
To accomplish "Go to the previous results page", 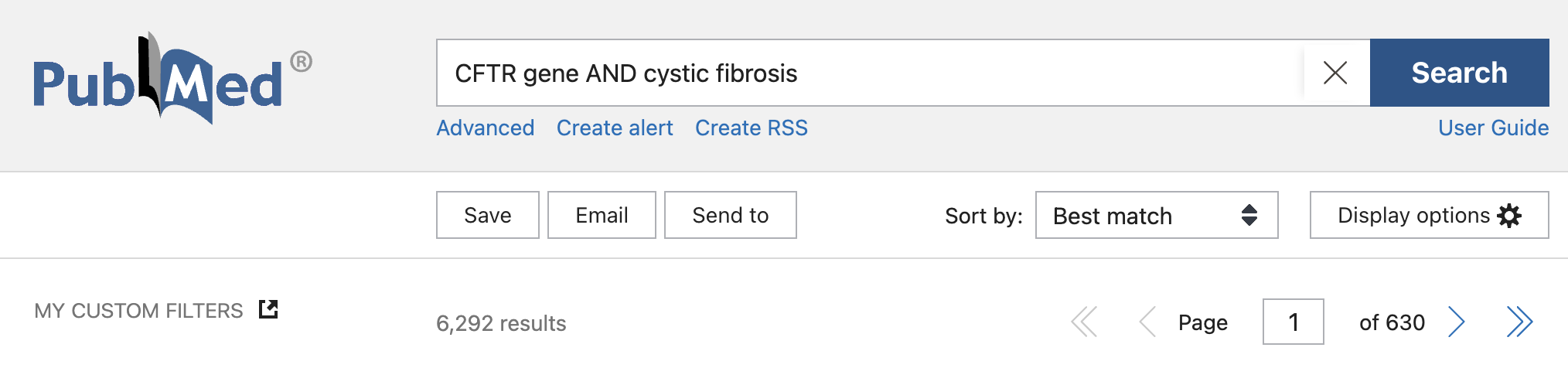I will click(1147, 322).
